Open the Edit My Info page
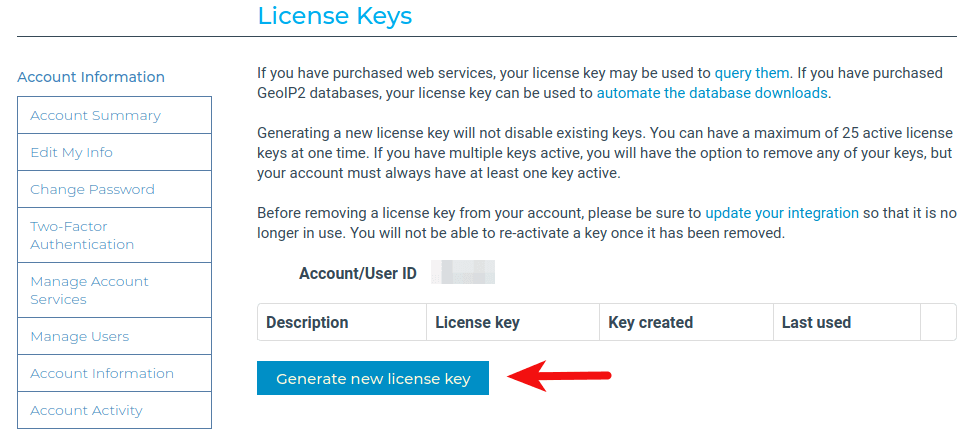The image size is (974, 437). point(71,152)
